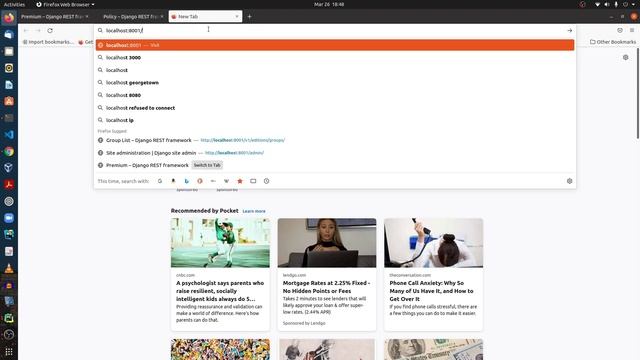Visit localhost:8001 highlighted suggestion
The image size is (640, 360).
[335, 45]
